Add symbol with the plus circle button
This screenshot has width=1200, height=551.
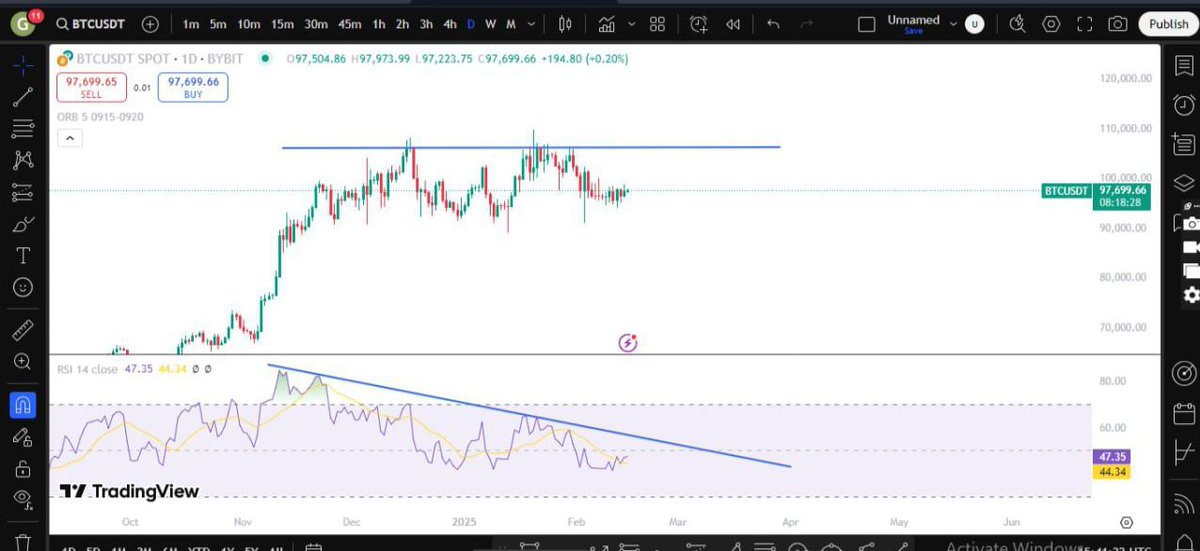pyautogui.click(x=150, y=24)
